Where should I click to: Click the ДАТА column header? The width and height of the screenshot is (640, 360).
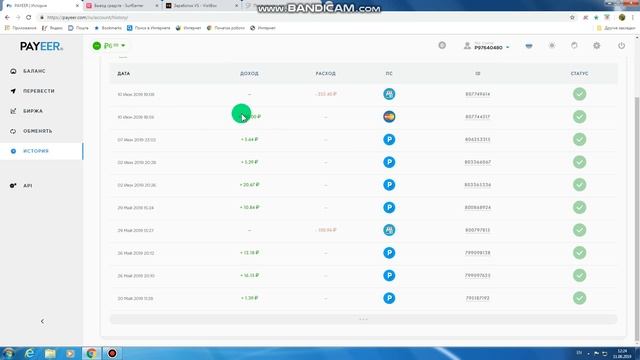coord(124,73)
